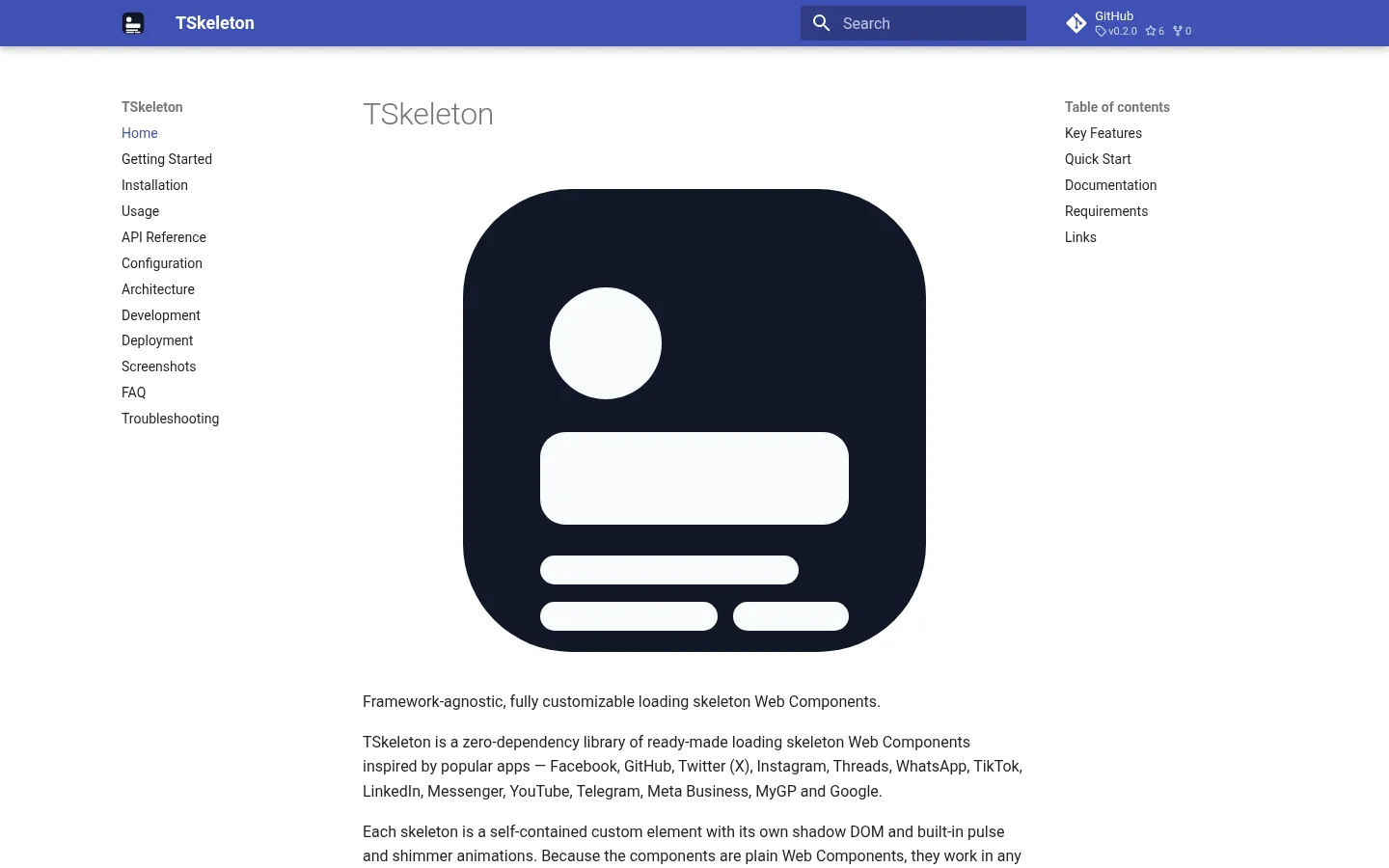1389x868 pixels.
Task: Open the FAQ page
Action: 134,393
